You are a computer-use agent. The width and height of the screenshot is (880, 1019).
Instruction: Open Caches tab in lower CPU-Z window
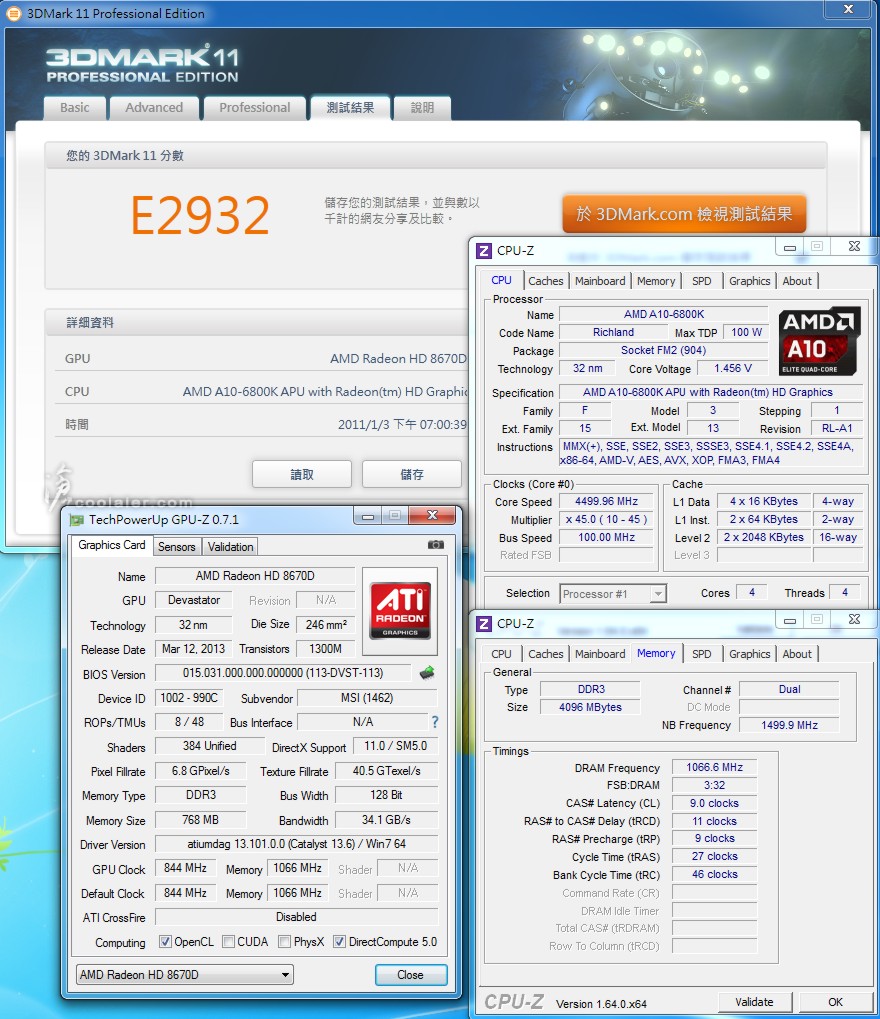(x=546, y=654)
